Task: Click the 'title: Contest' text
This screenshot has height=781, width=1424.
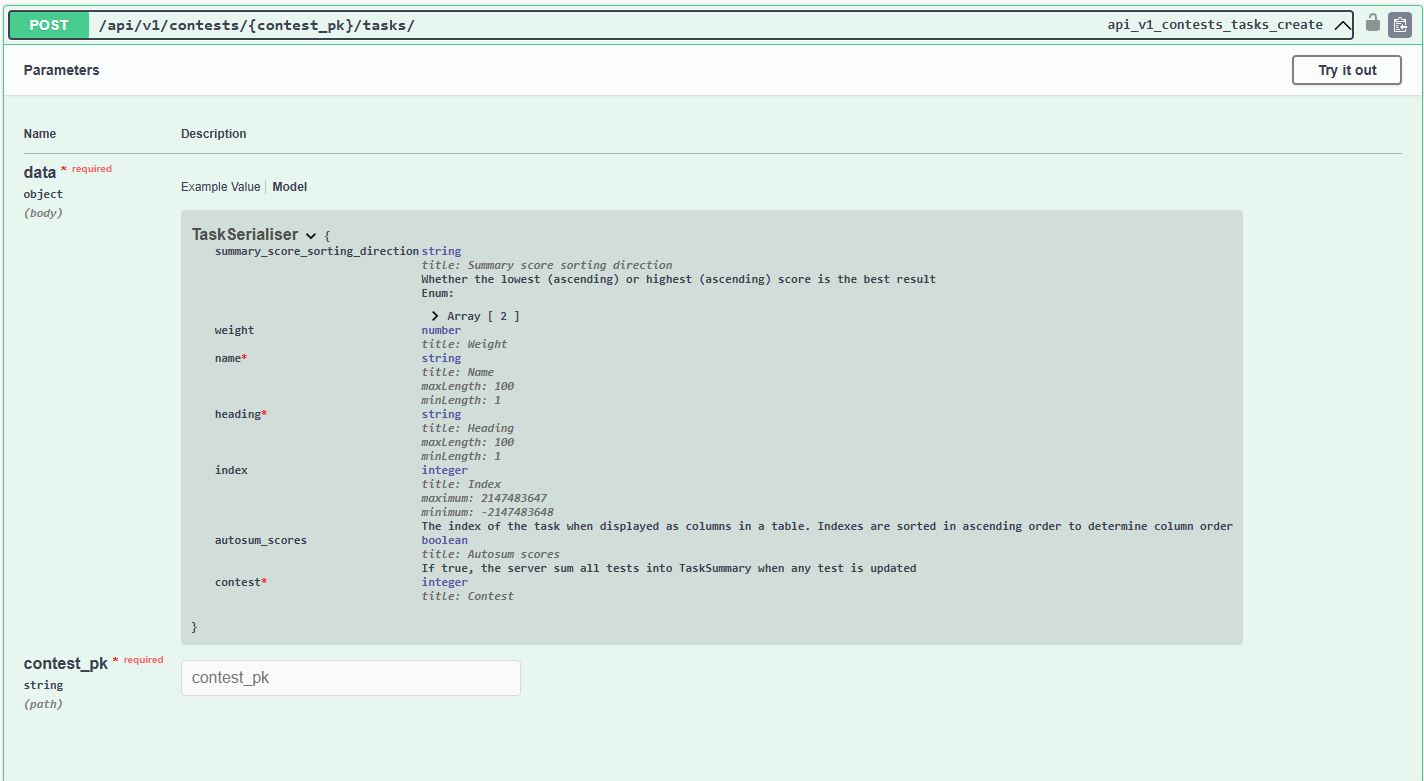Action: coord(468,596)
